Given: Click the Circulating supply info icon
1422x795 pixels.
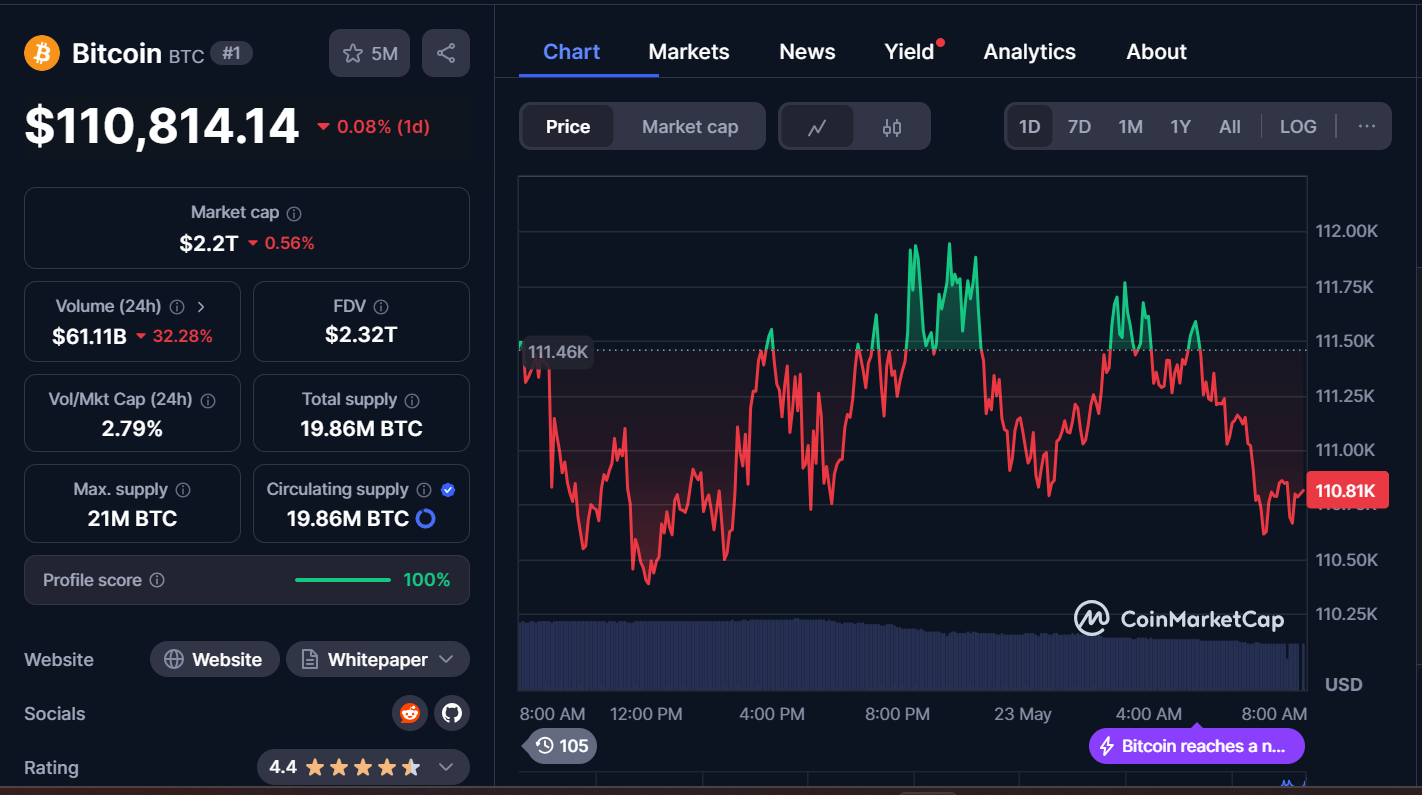Looking at the screenshot, I should [x=424, y=490].
